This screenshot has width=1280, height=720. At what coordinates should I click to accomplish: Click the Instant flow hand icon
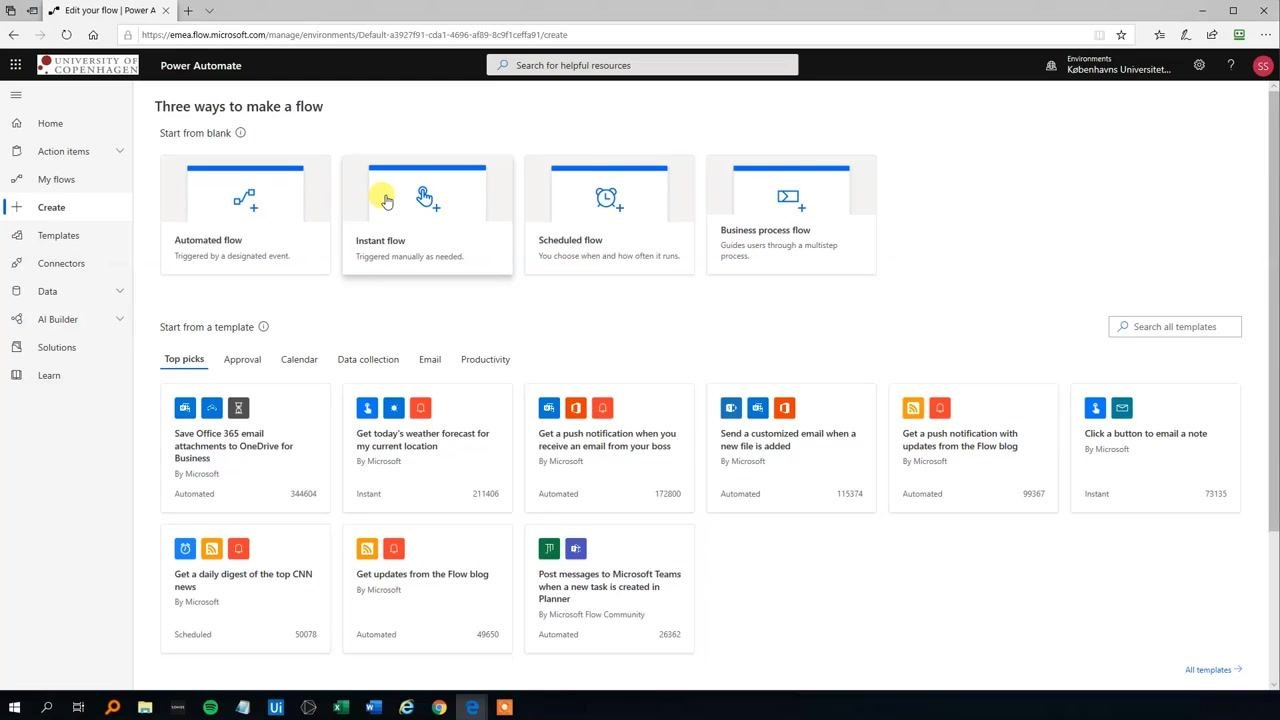coord(428,199)
